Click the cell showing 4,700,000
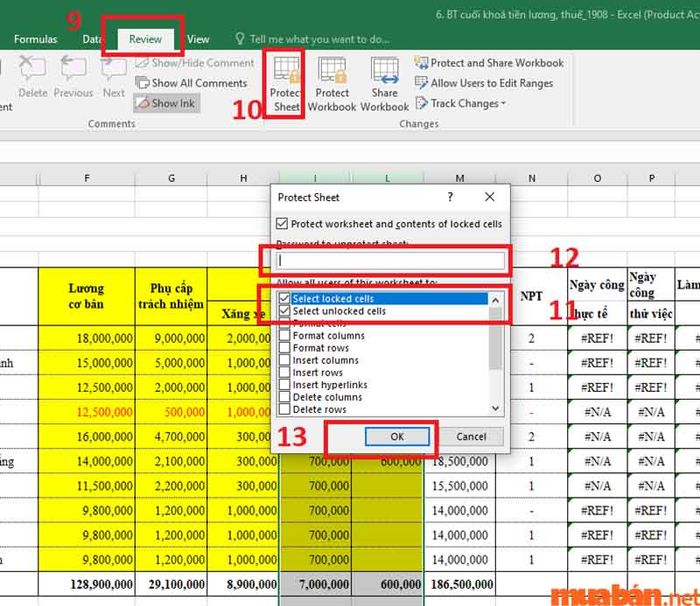This screenshot has height=606, width=700. (x=171, y=436)
